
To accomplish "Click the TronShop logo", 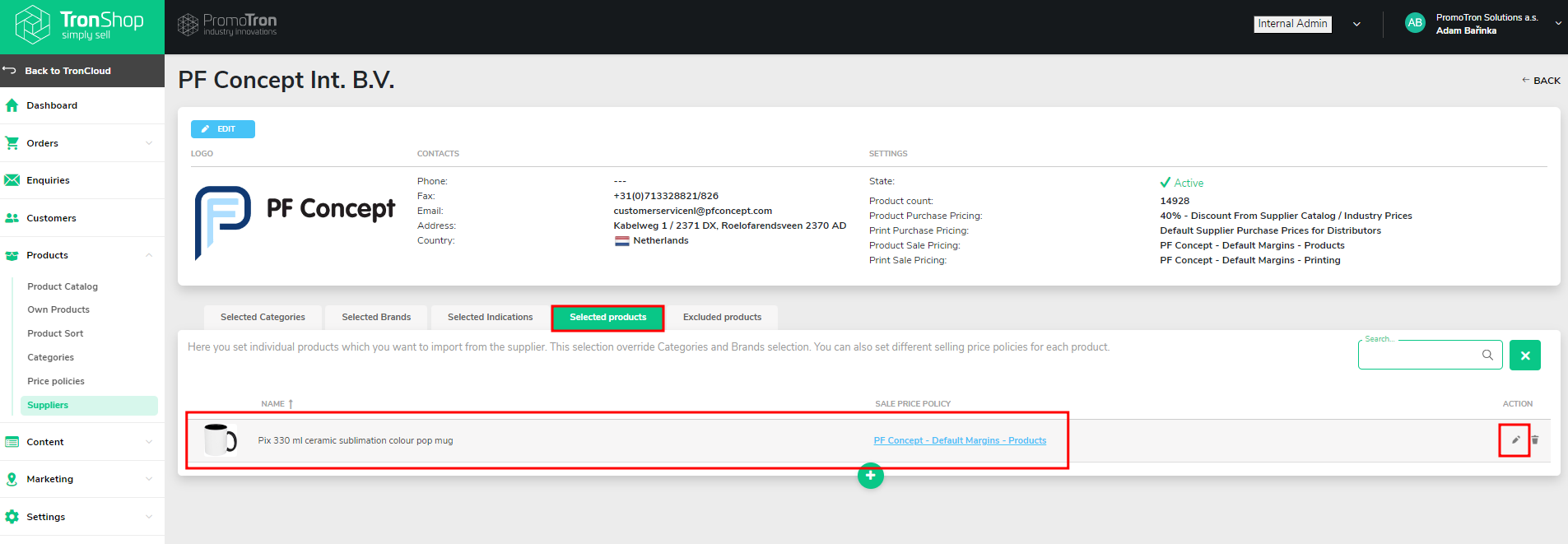I will click(x=80, y=24).
